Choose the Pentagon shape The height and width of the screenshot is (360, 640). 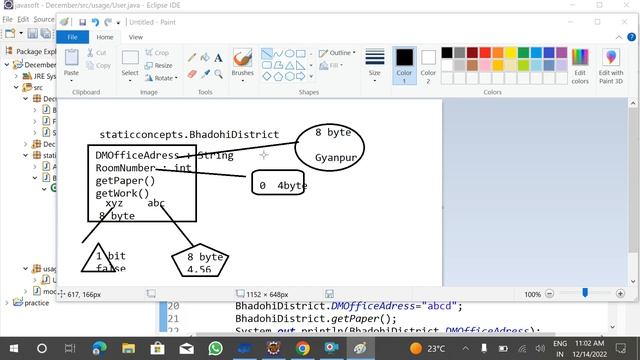pyautogui.click(x=278, y=76)
